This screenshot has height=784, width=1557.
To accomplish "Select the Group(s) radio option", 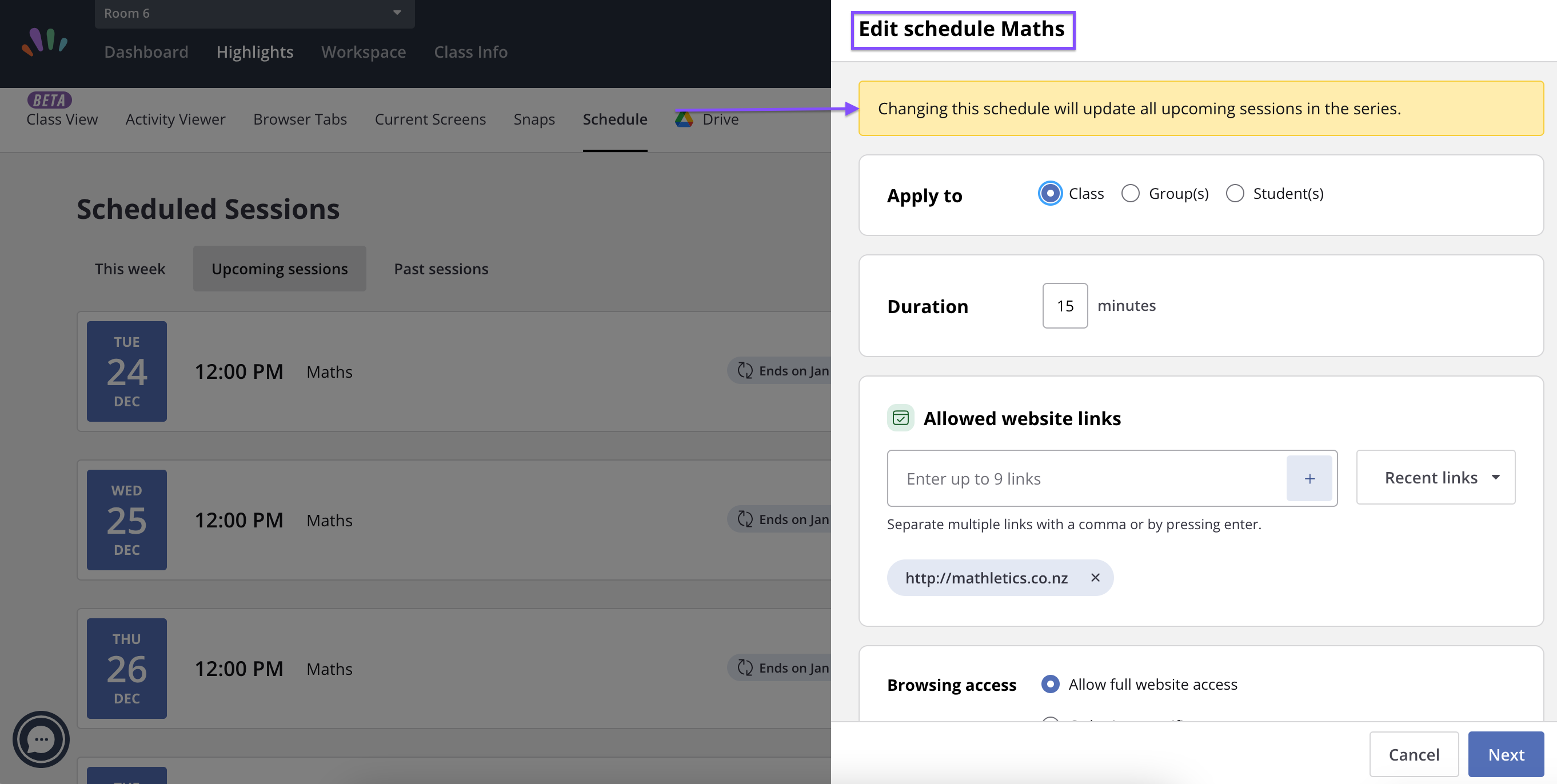I will tap(1130, 194).
